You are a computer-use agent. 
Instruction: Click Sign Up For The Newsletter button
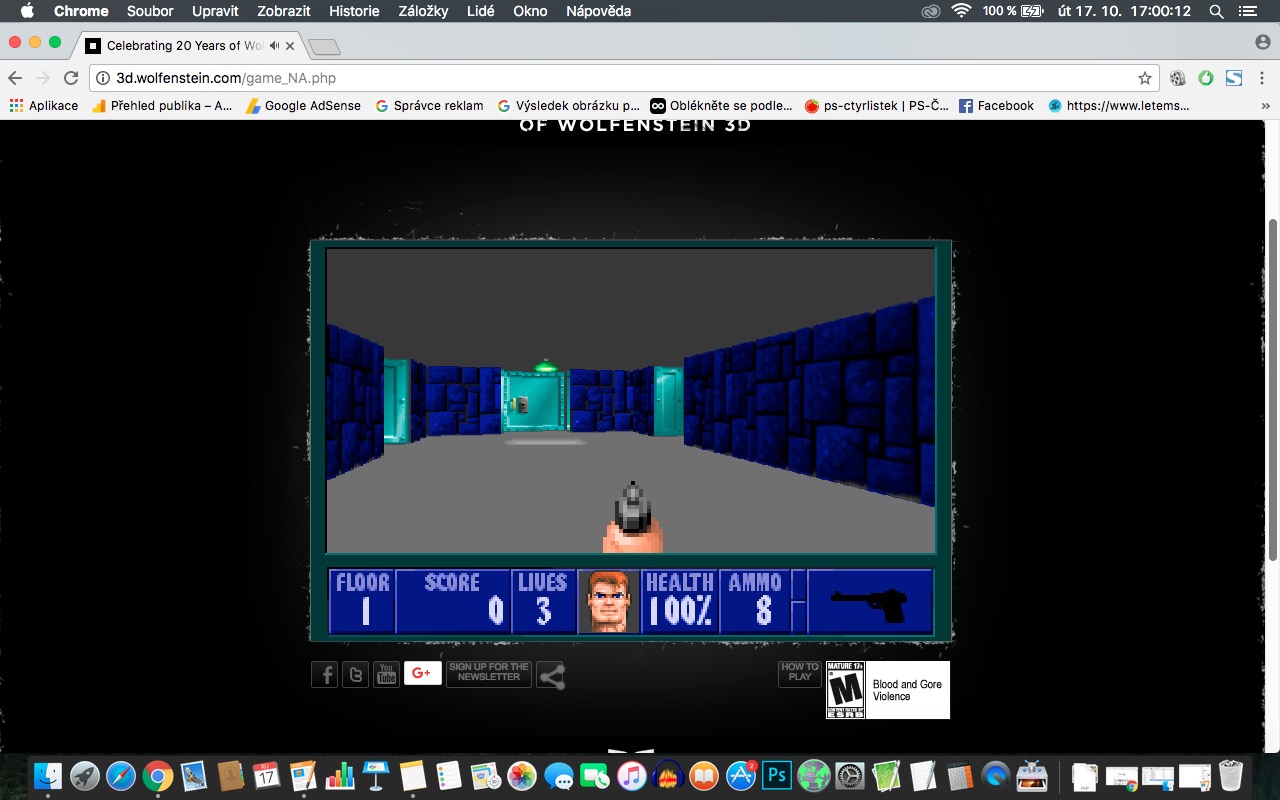(489, 673)
